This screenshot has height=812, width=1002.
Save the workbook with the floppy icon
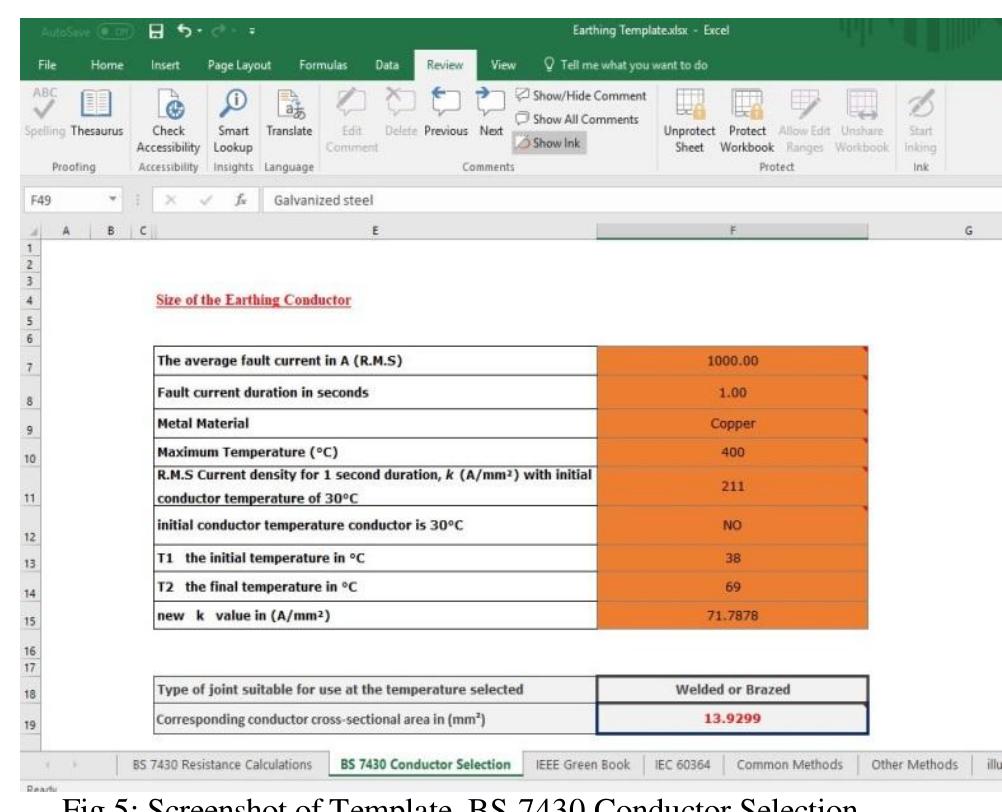pos(156,31)
